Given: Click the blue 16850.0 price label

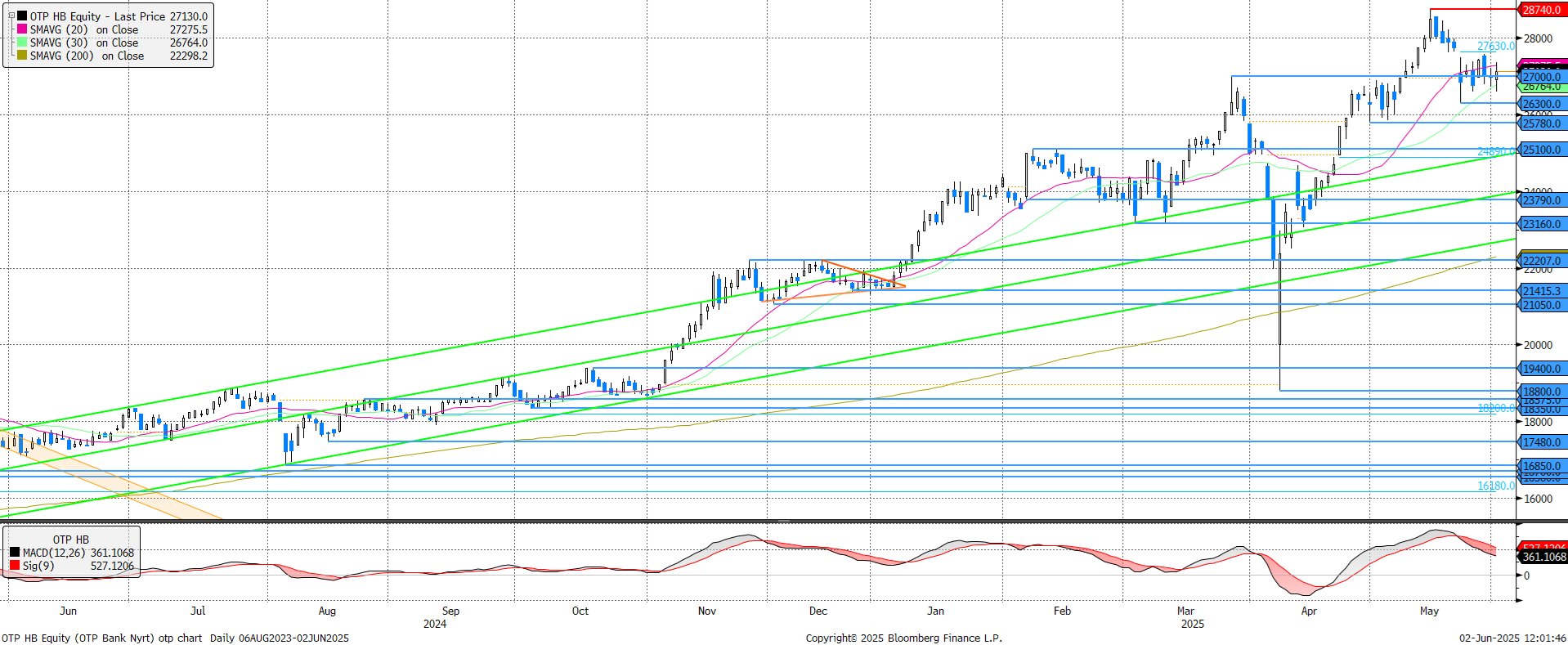Looking at the screenshot, I should pos(1542,466).
